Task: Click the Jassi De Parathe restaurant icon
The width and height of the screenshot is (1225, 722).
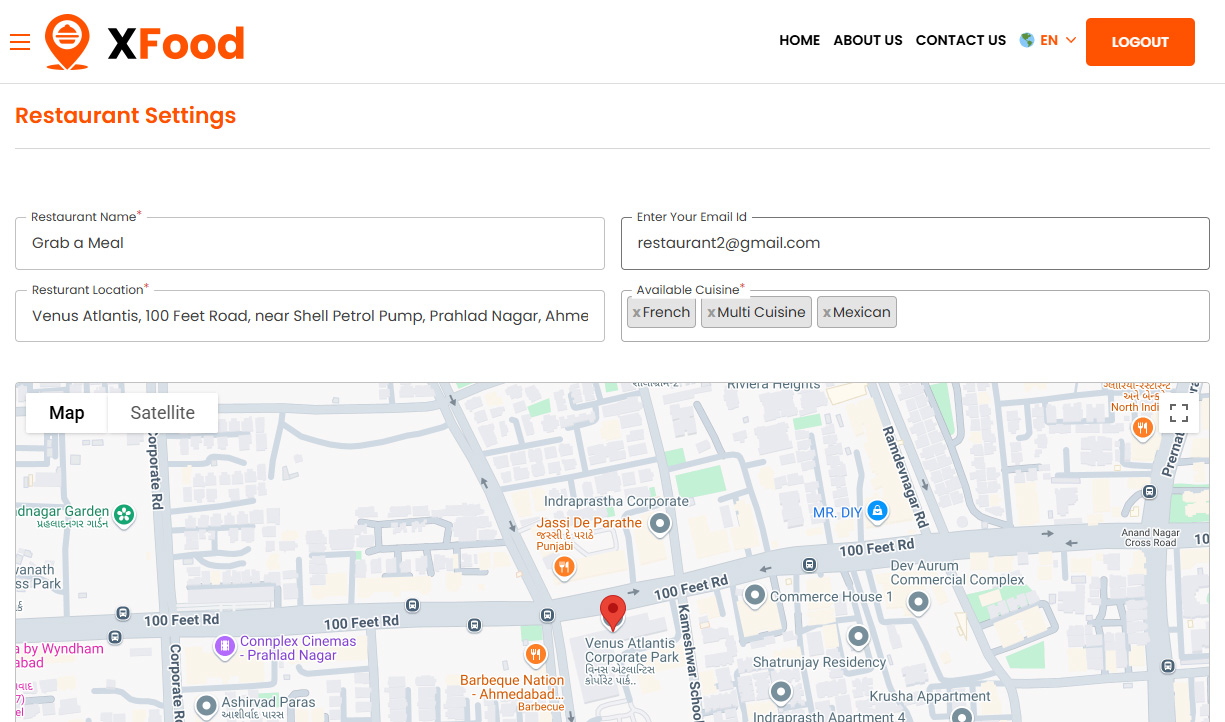Action: click(564, 567)
